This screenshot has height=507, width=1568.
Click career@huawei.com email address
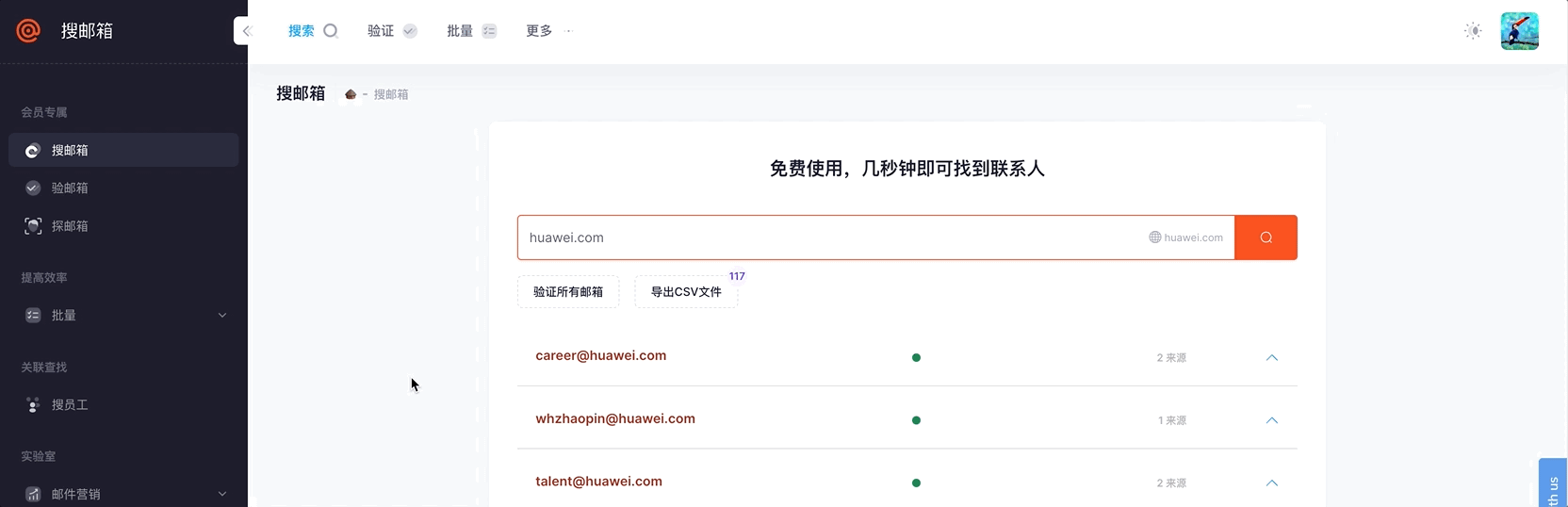601,355
